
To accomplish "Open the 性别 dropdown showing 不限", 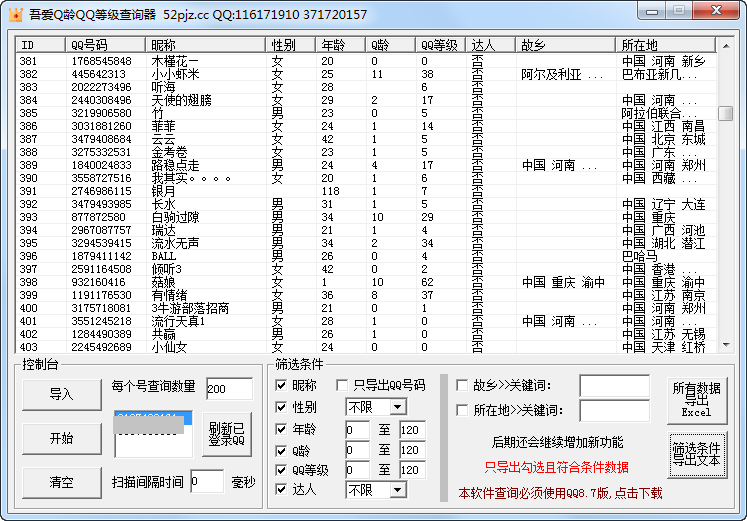I will (x=376, y=407).
